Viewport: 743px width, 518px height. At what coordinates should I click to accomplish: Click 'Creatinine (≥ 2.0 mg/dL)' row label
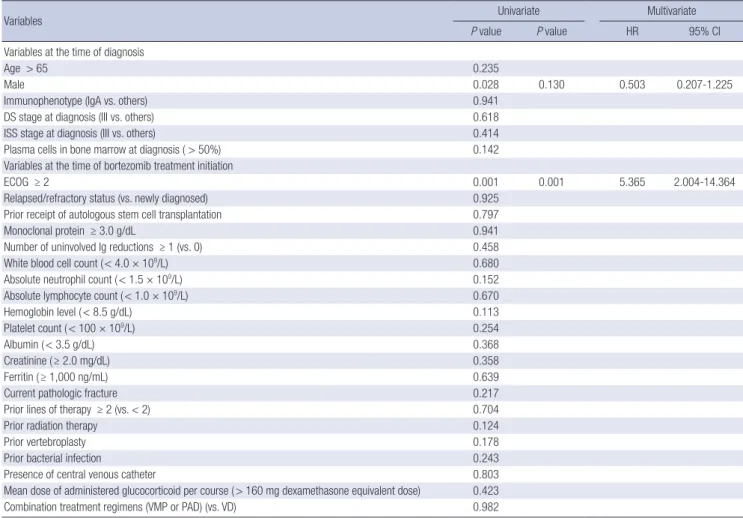pyautogui.click(x=56, y=361)
